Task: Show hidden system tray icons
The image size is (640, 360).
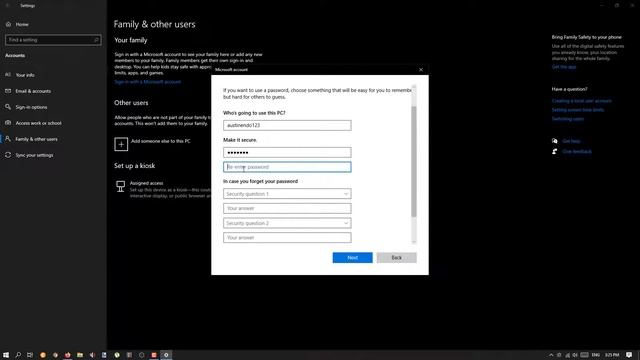Action: [x=551, y=355]
